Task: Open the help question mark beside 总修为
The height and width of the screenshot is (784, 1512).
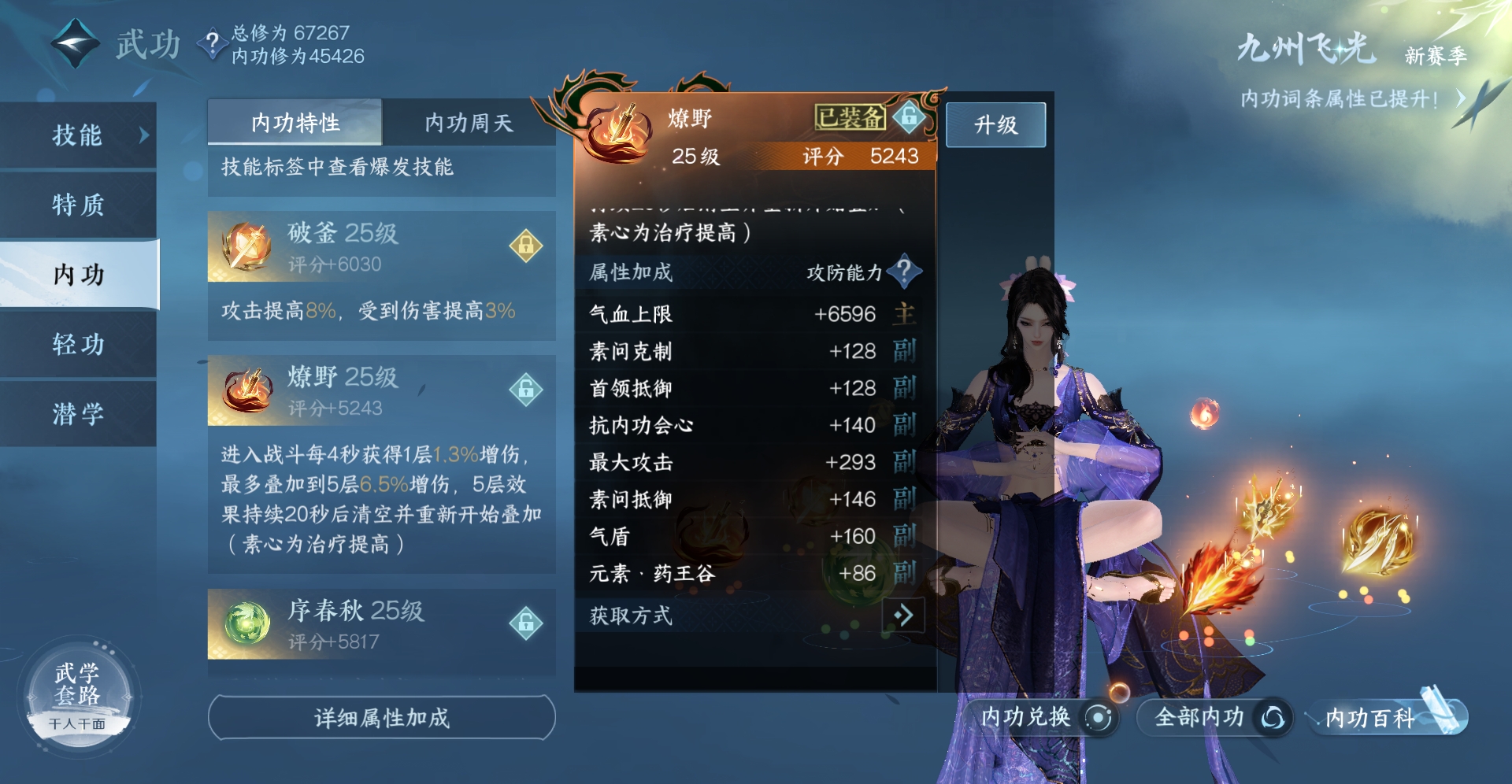Action: [x=212, y=43]
